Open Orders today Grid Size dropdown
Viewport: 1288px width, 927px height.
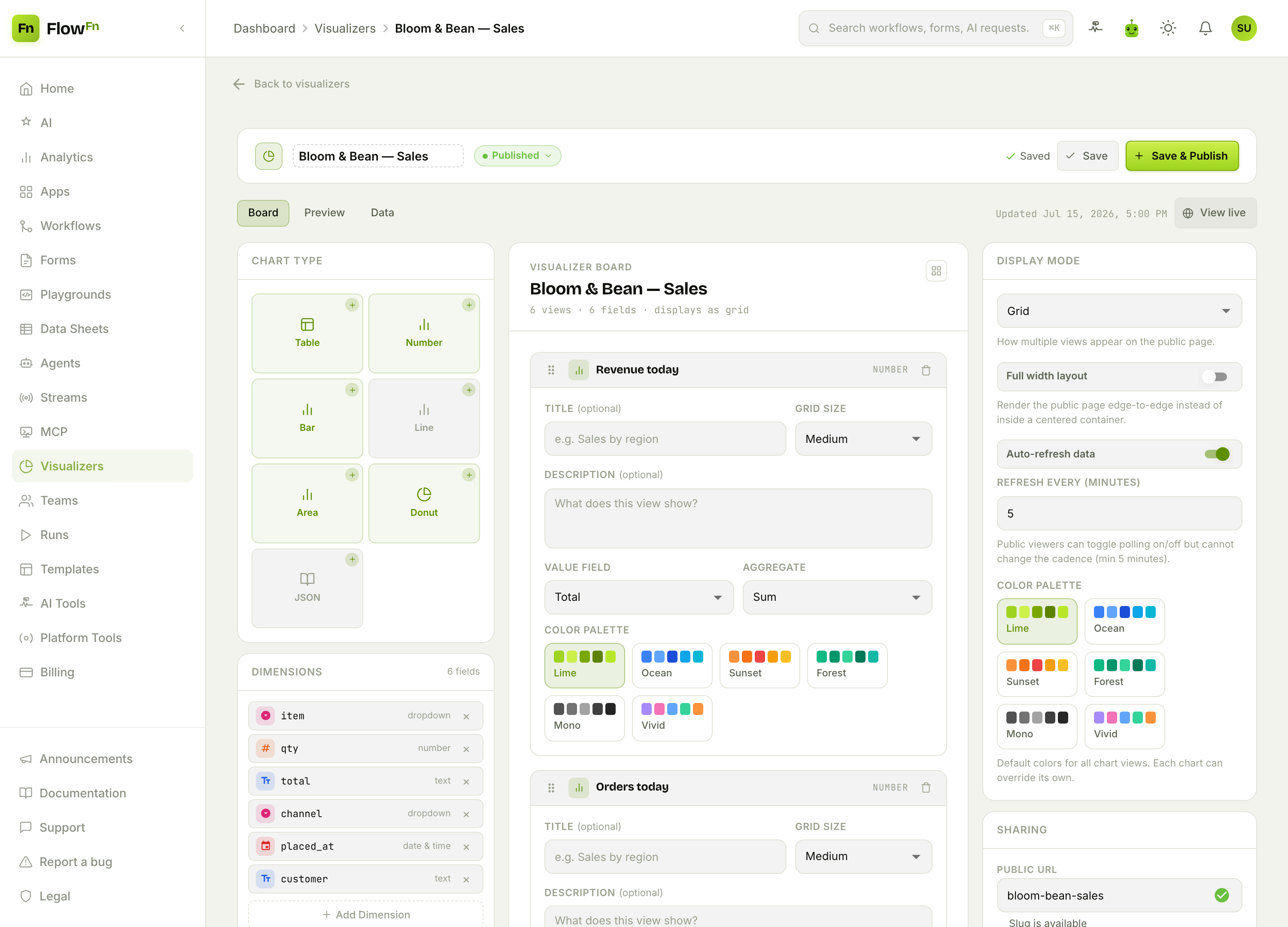pyautogui.click(x=863, y=857)
